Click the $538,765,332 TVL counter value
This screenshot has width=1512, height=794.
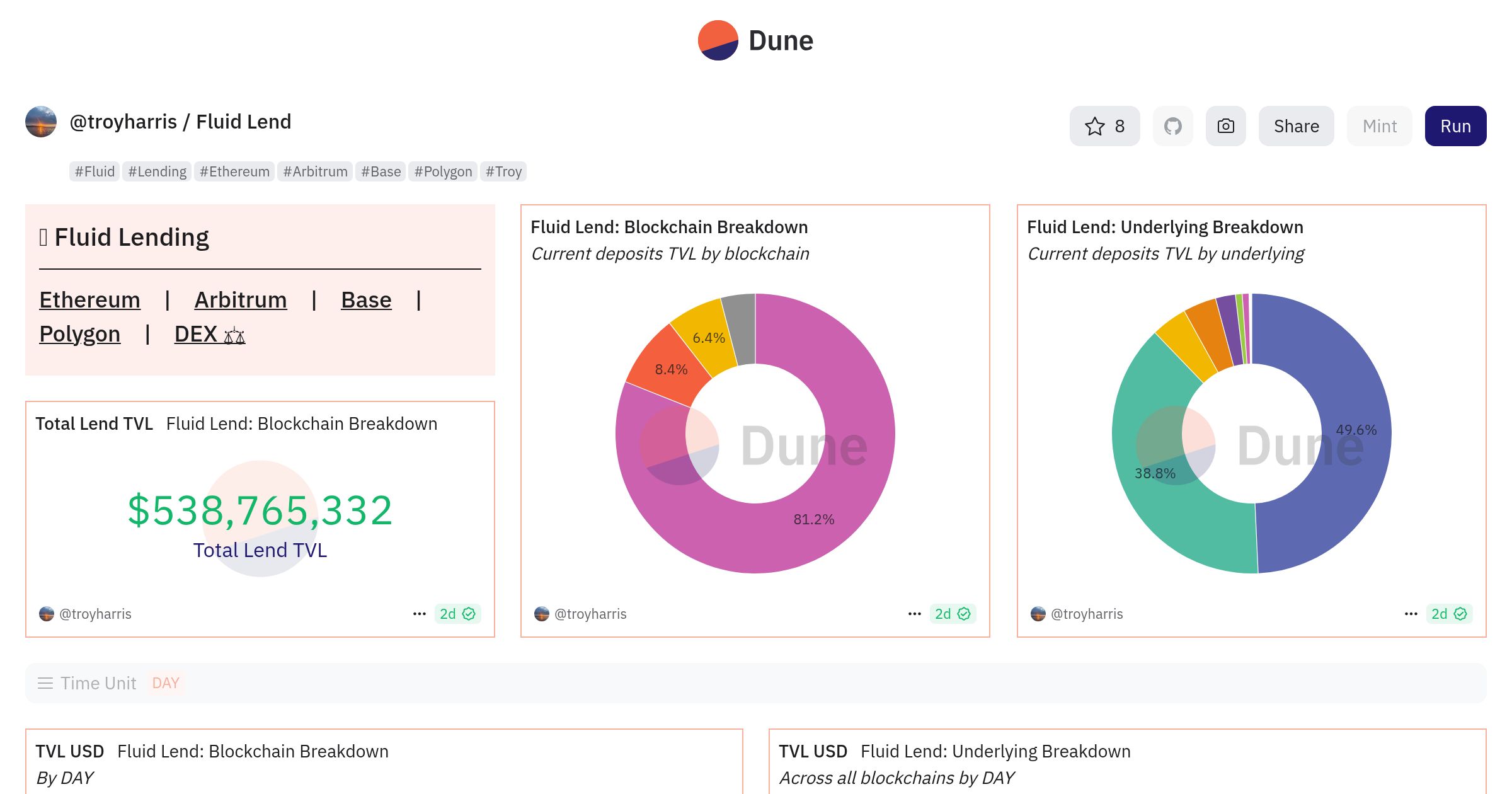pyautogui.click(x=260, y=510)
